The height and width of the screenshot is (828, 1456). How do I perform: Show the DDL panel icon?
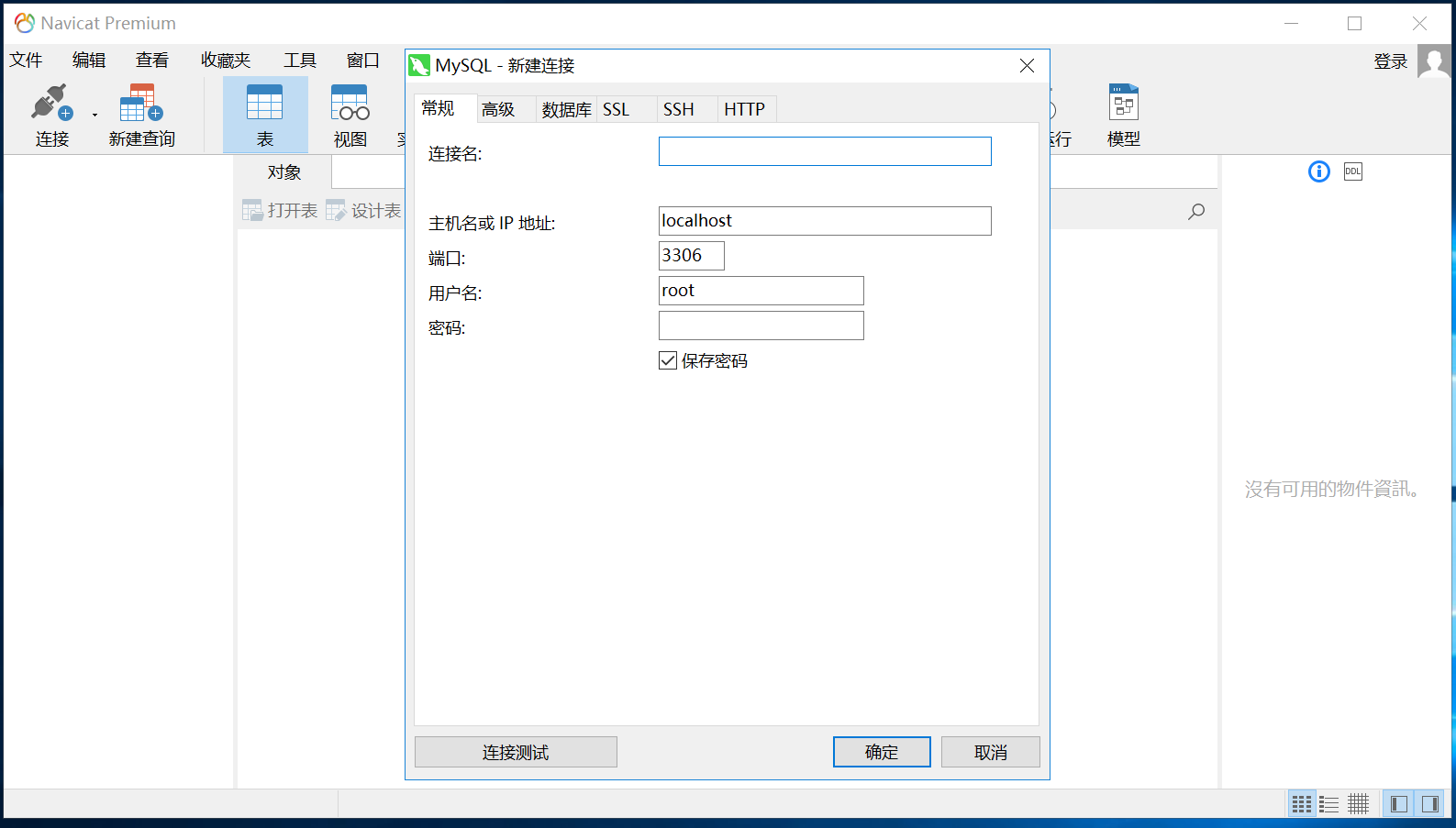click(1352, 171)
